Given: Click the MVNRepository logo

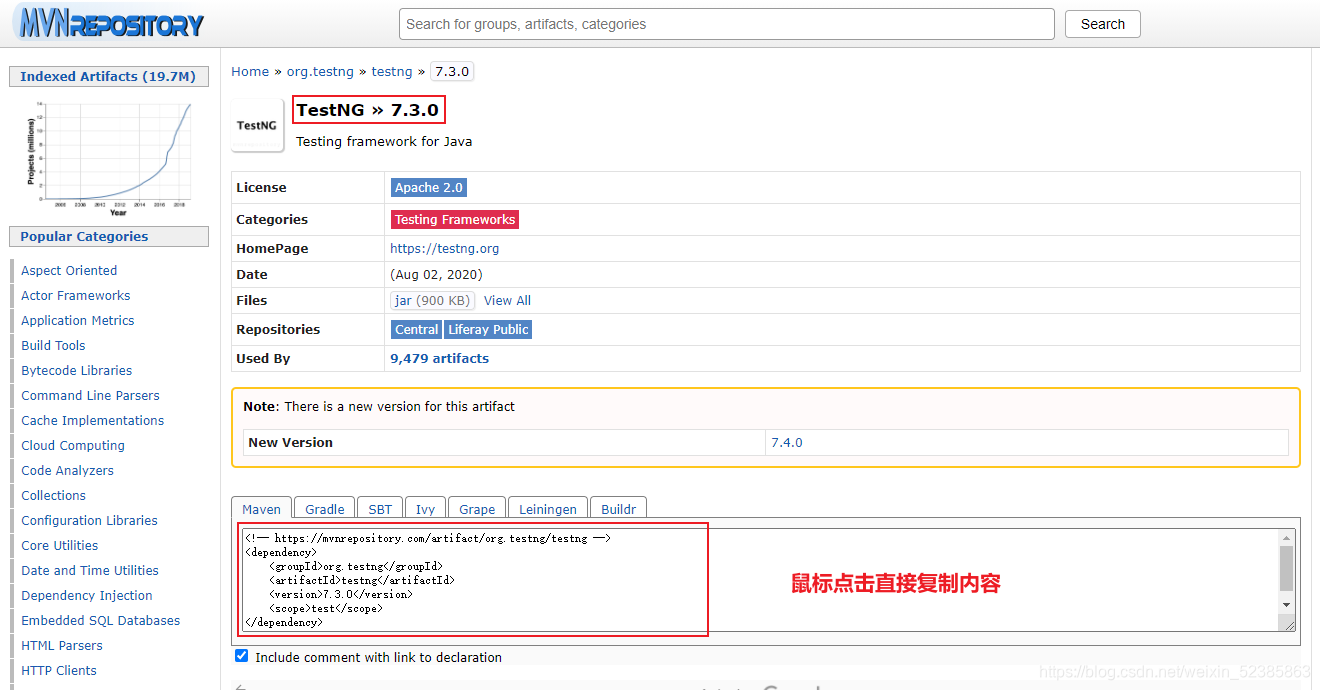Looking at the screenshot, I should tap(109, 24).
